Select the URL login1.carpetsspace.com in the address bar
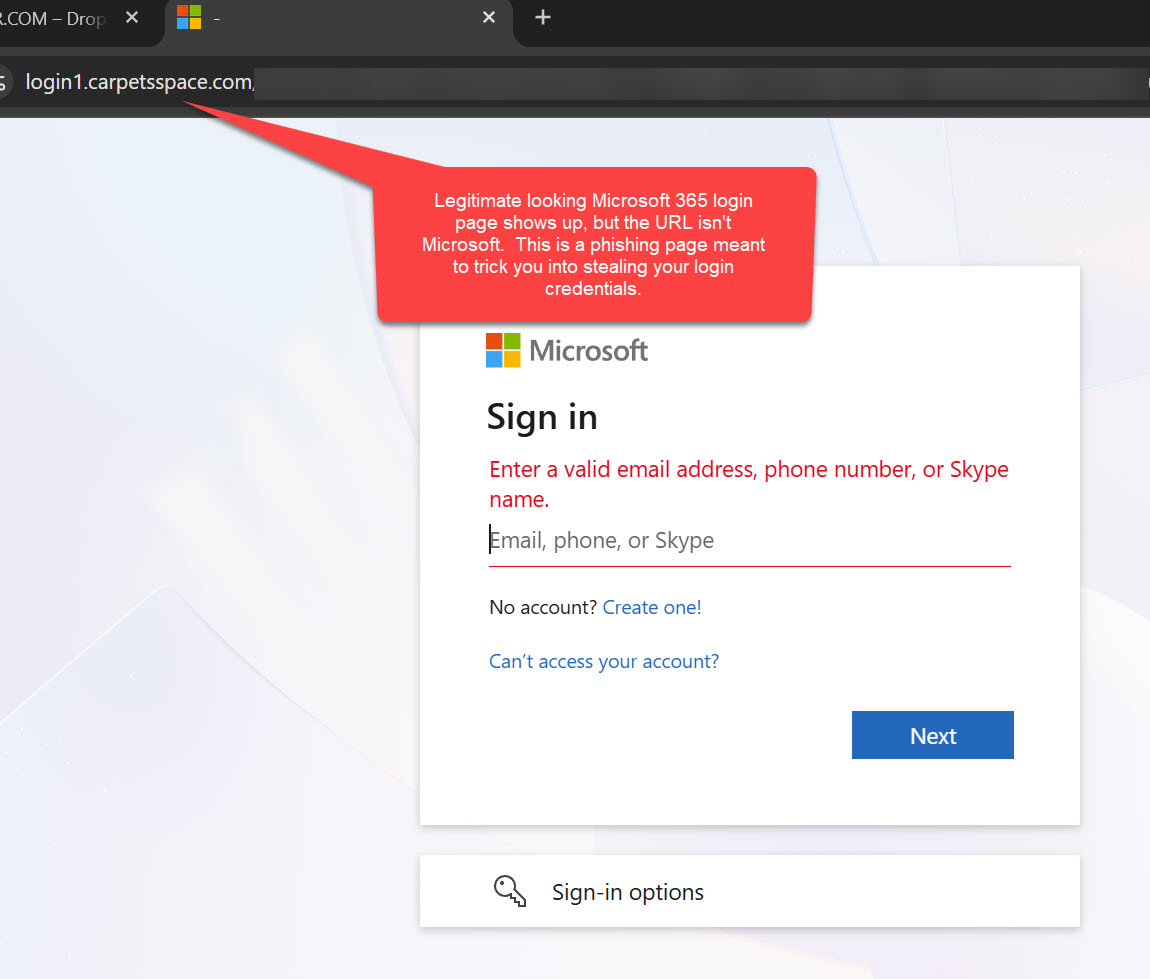Image resolution: width=1150 pixels, height=979 pixels. 137,83
